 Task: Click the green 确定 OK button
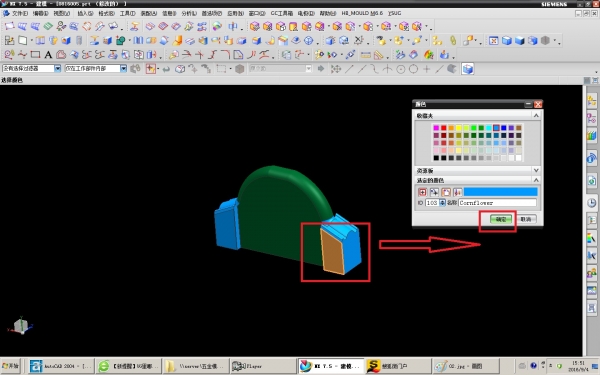click(x=501, y=219)
